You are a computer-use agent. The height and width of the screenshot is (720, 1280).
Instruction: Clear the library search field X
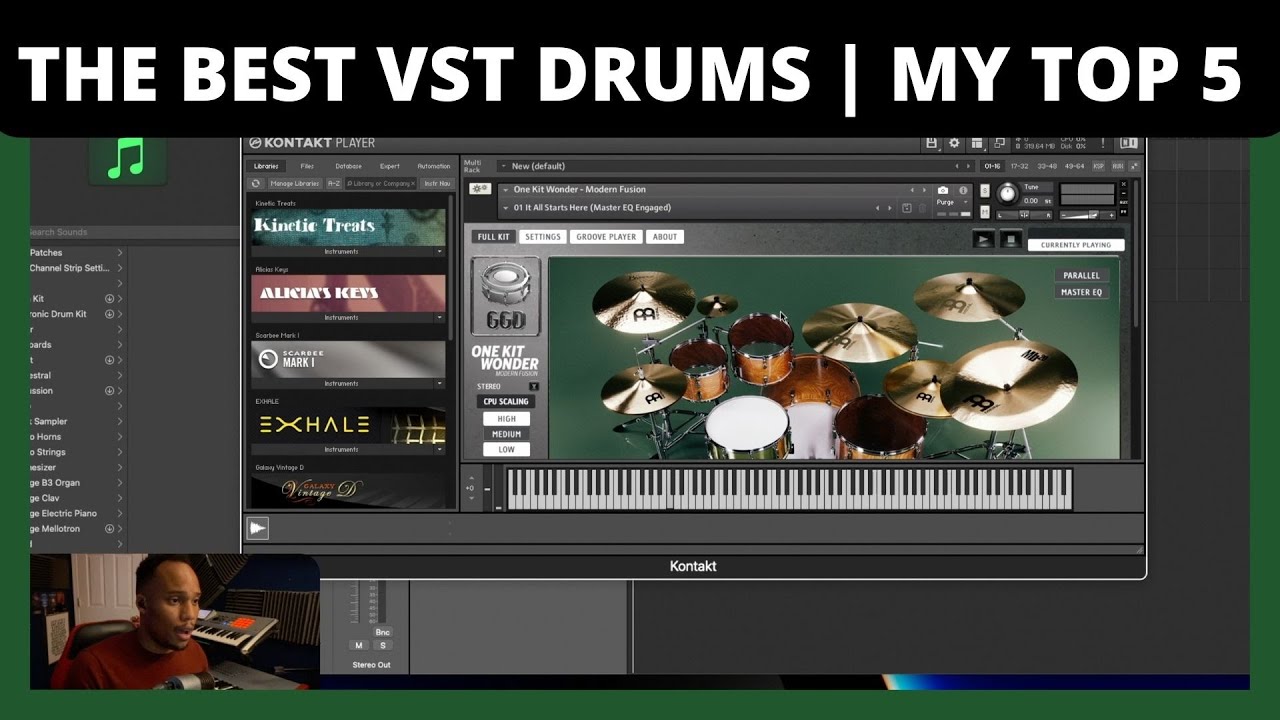coord(413,184)
